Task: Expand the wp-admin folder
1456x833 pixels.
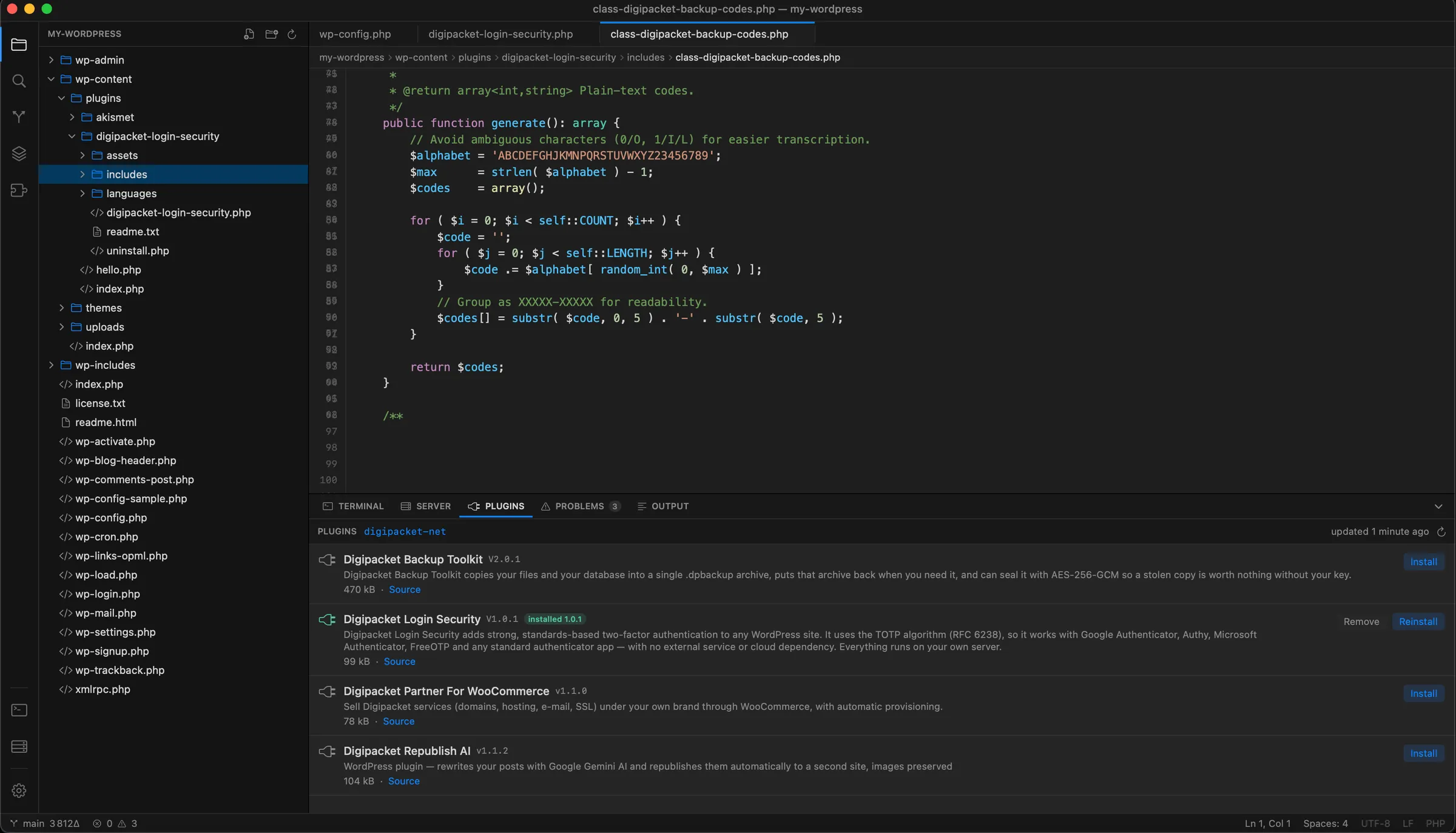Action: [51, 60]
